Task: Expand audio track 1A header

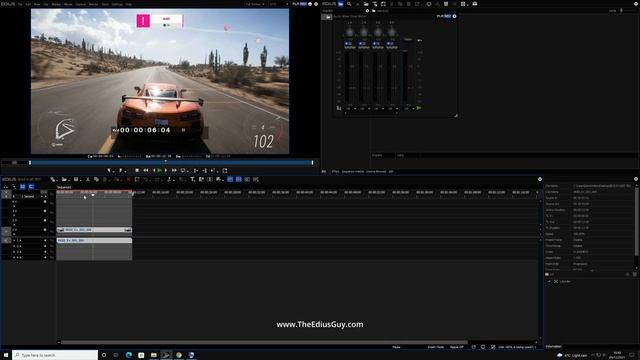Action: [14, 240]
